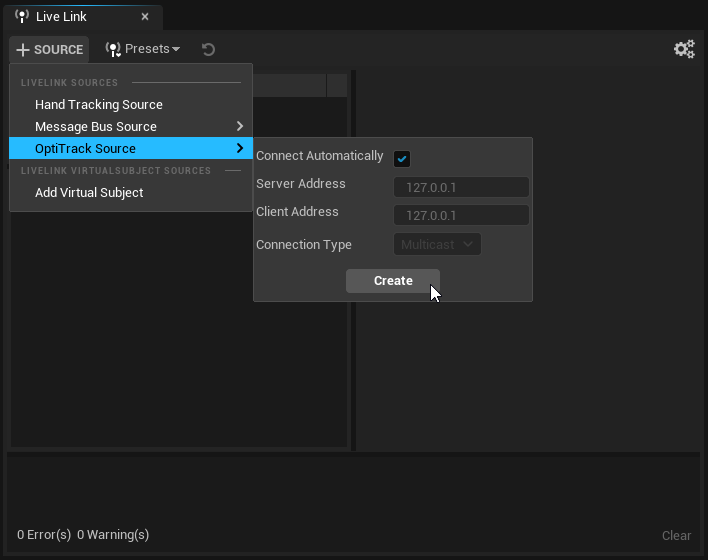Click the 0 Error(s) status text

[x=44, y=535]
